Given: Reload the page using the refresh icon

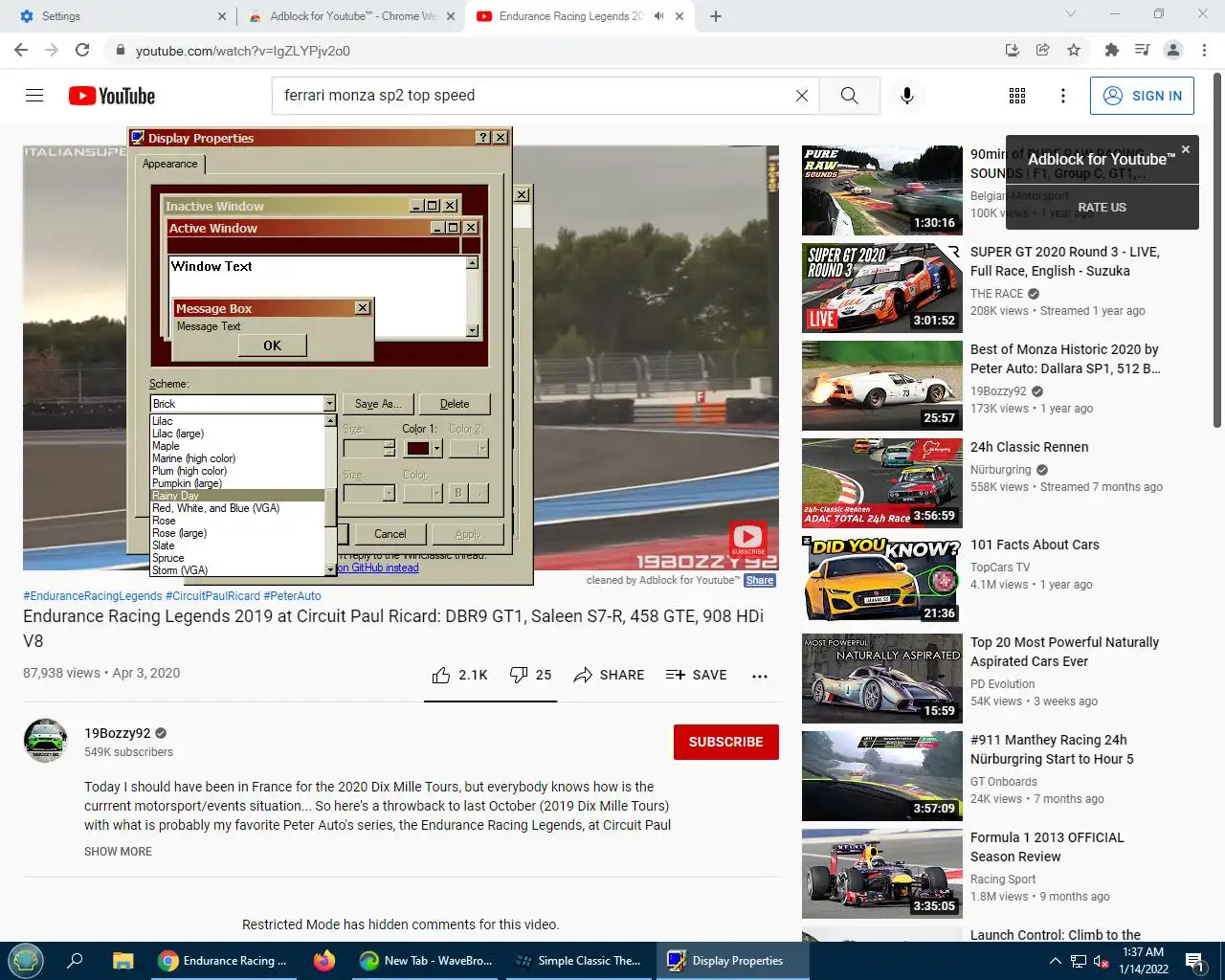Looking at the screenshot, I should point(82,50).
